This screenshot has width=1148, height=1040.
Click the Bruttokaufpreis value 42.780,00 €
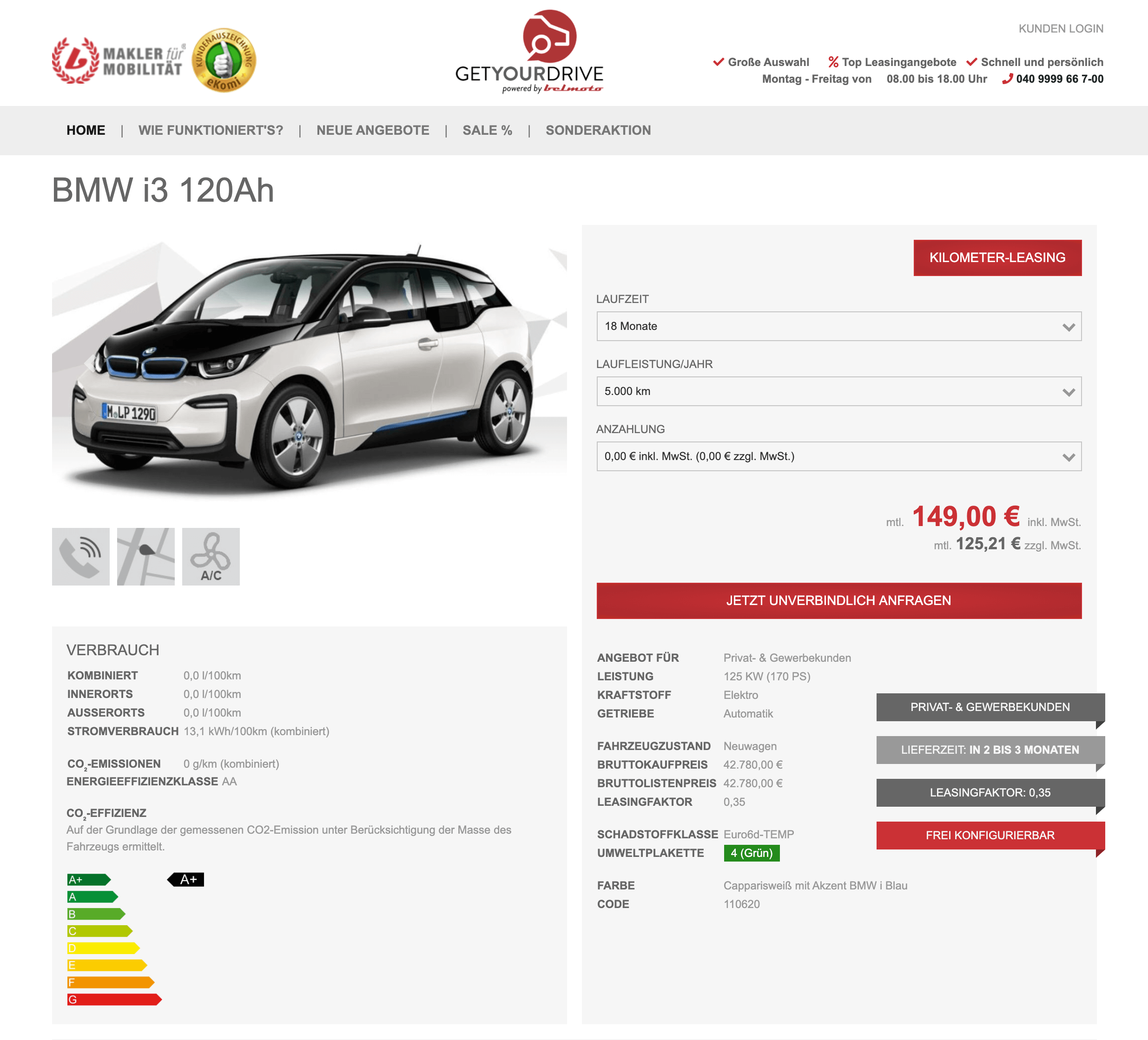[x=753, y=764]
